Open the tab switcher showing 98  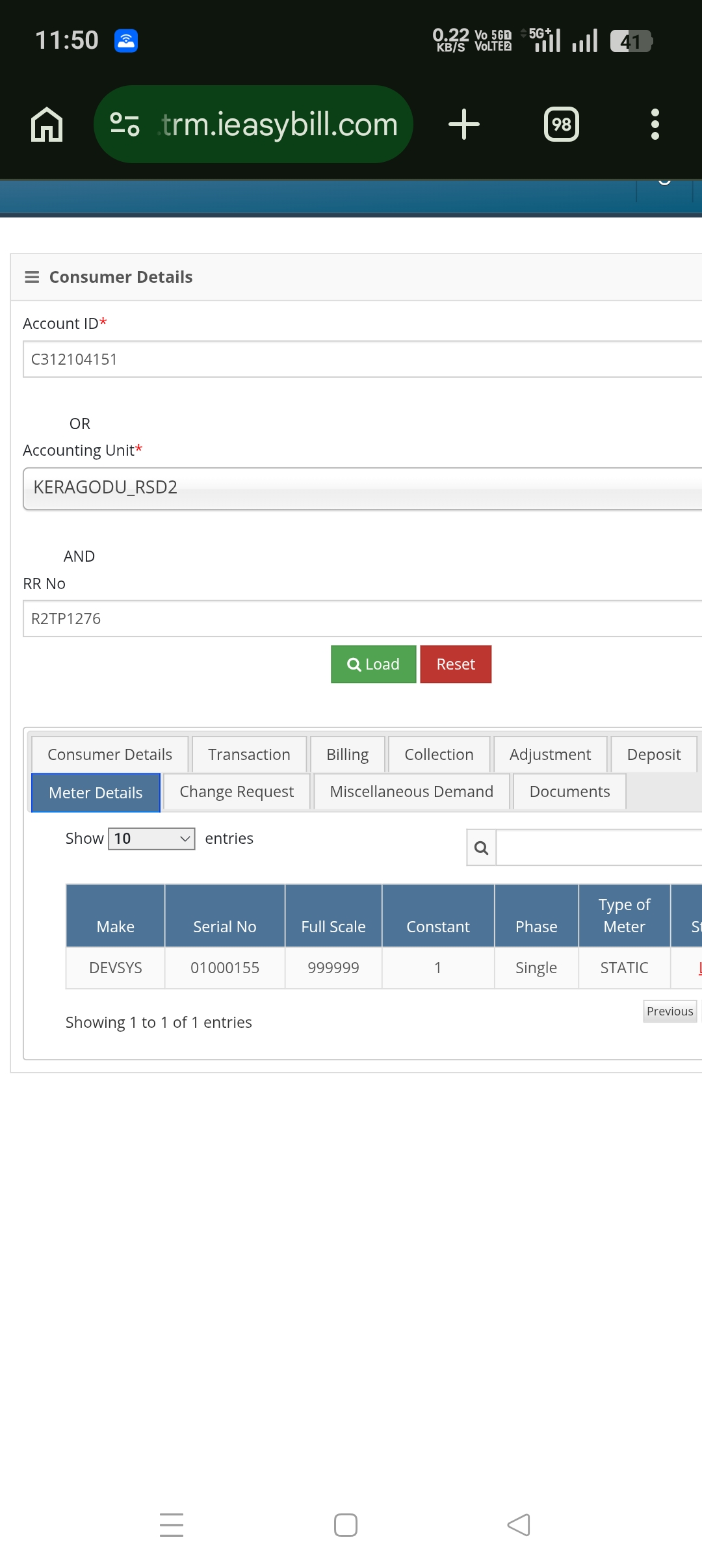(561, 124)
